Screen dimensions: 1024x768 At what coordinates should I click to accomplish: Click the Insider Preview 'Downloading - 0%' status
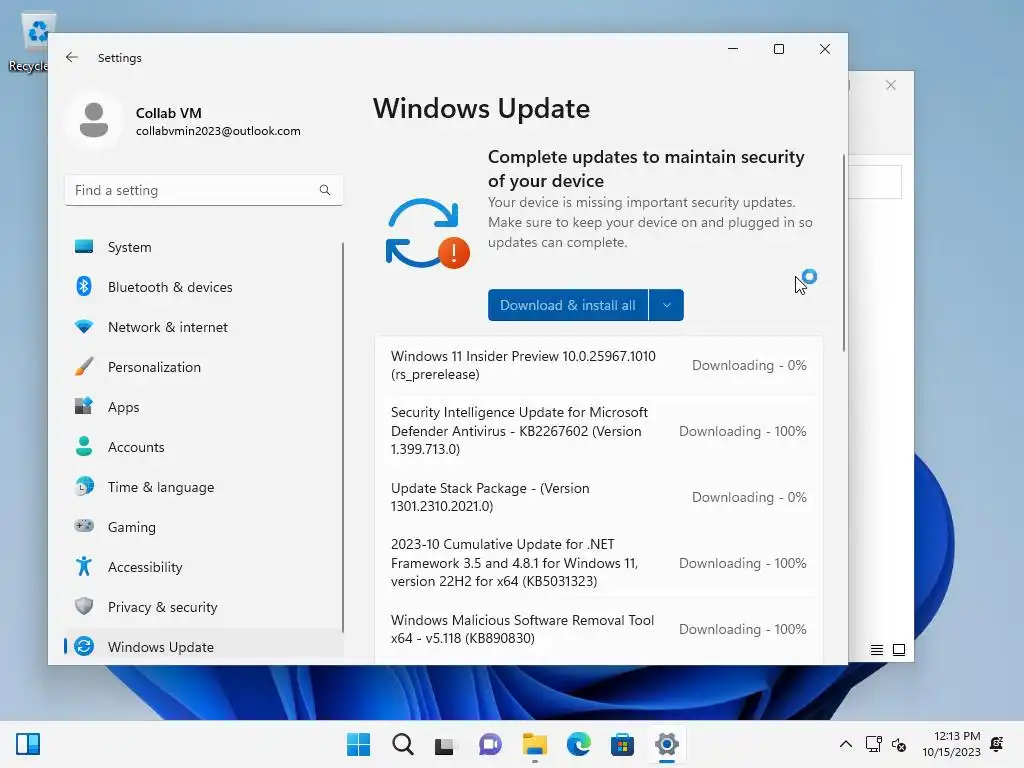749,365
